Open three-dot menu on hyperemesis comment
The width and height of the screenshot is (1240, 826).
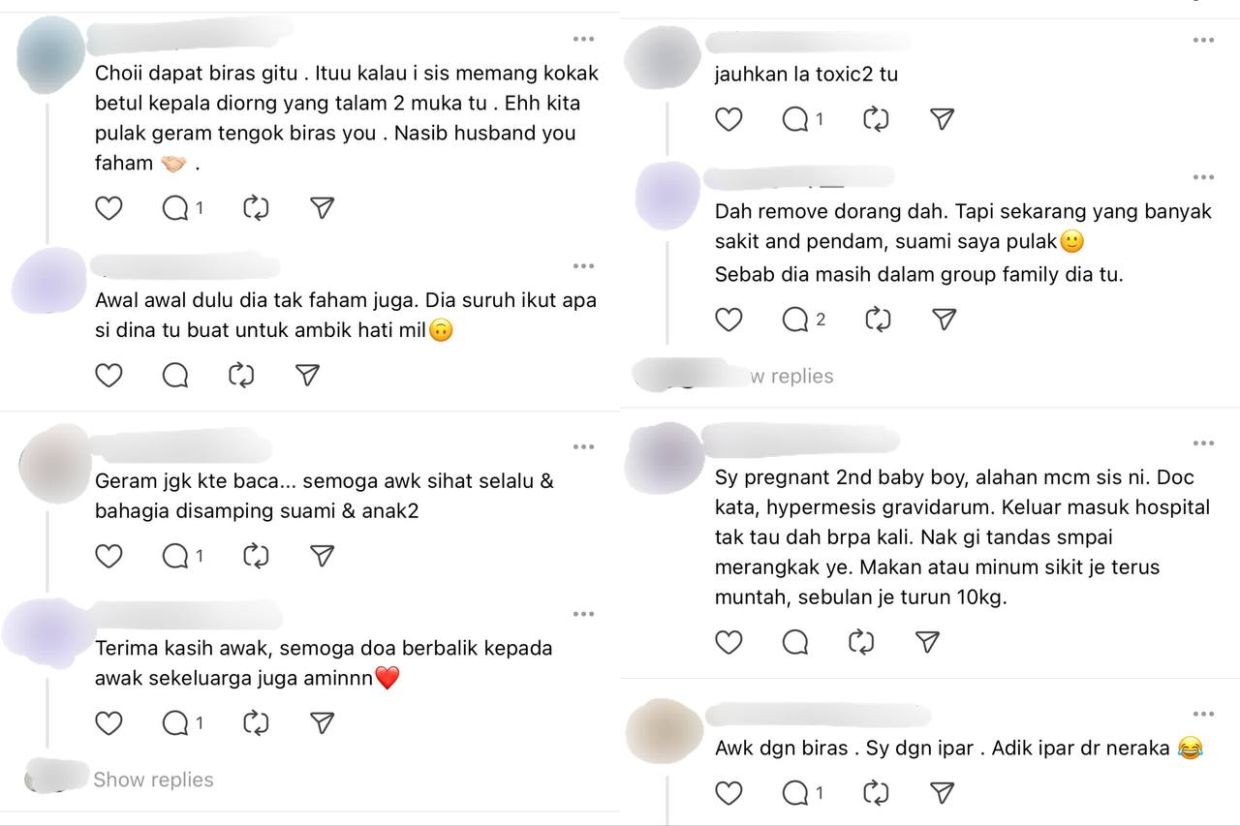coord(1203,442)
